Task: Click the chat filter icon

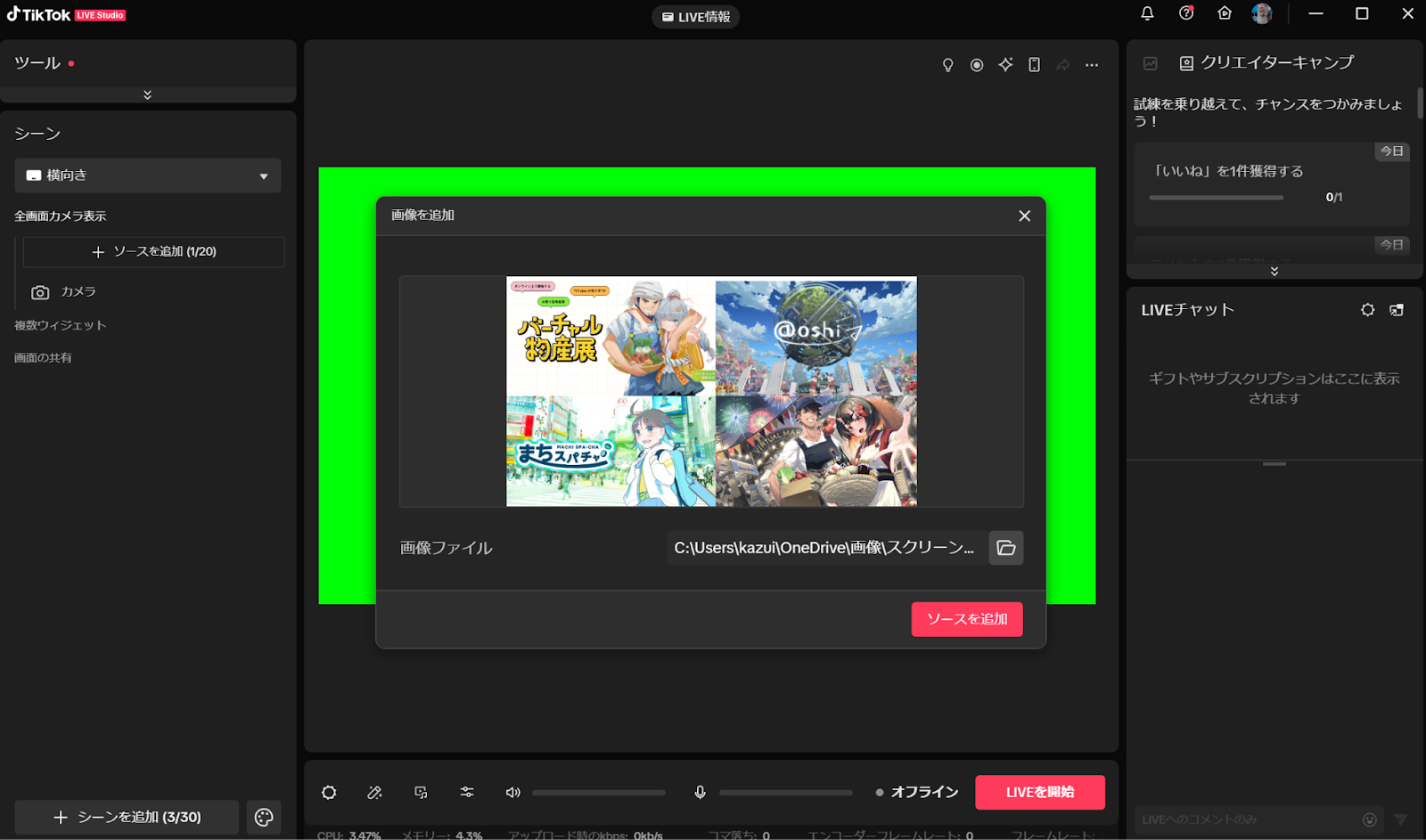Action: tap(1400, 820)
